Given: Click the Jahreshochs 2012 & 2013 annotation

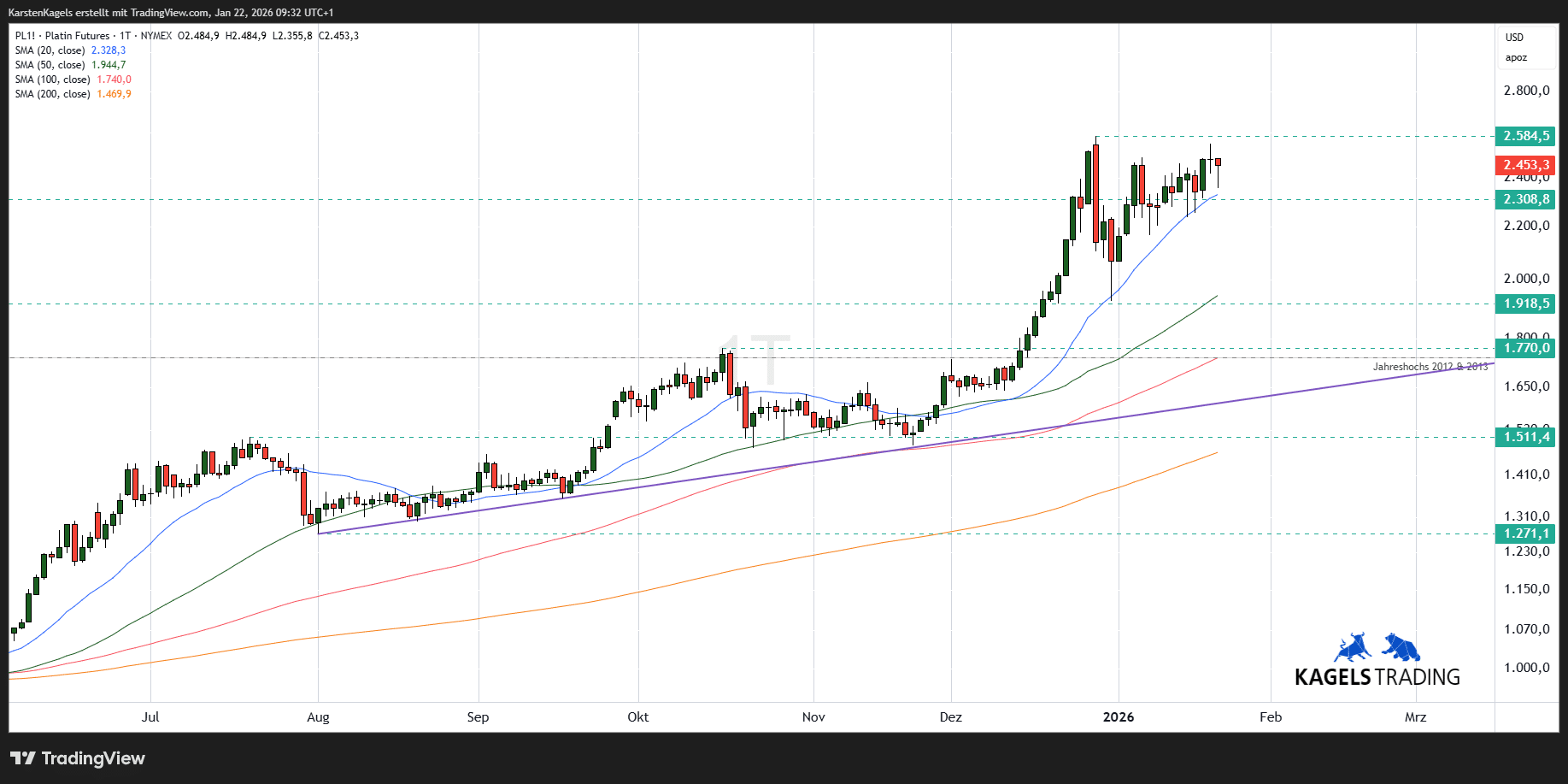Looking at the screenshot, I should (x=1430, y=367).
